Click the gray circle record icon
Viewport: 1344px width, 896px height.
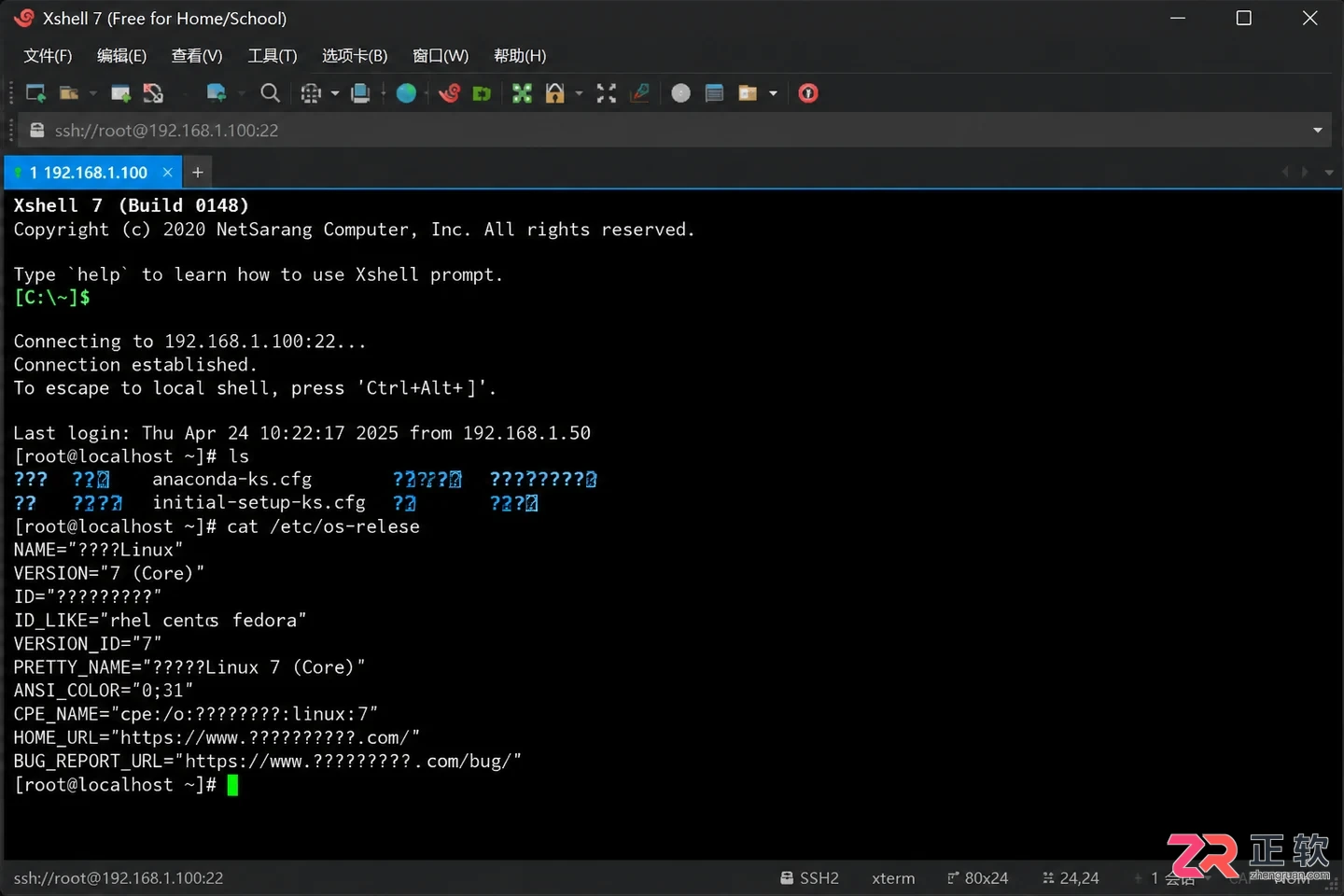(681, 92)
